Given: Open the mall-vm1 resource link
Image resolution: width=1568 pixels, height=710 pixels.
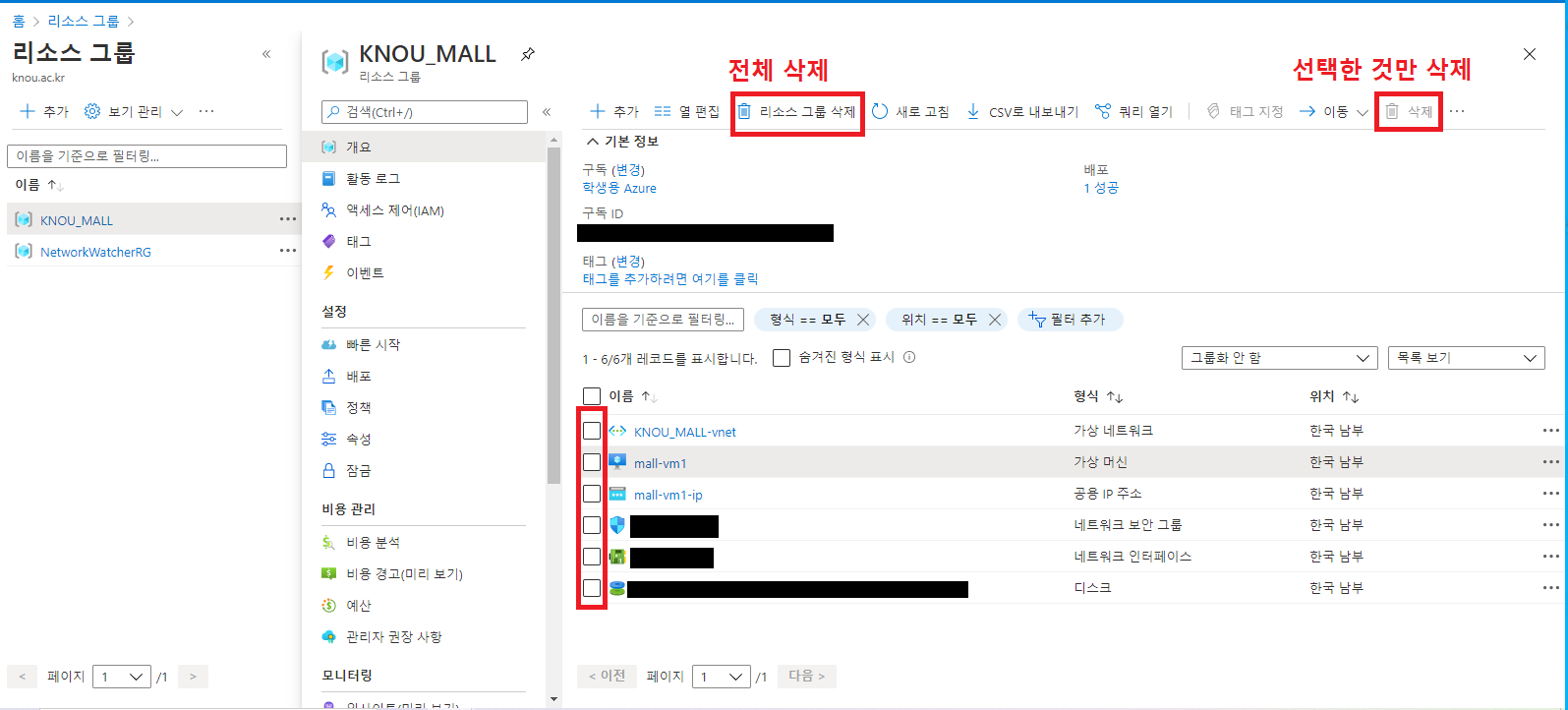Looking at the screenshot, I should coord(661,463).
